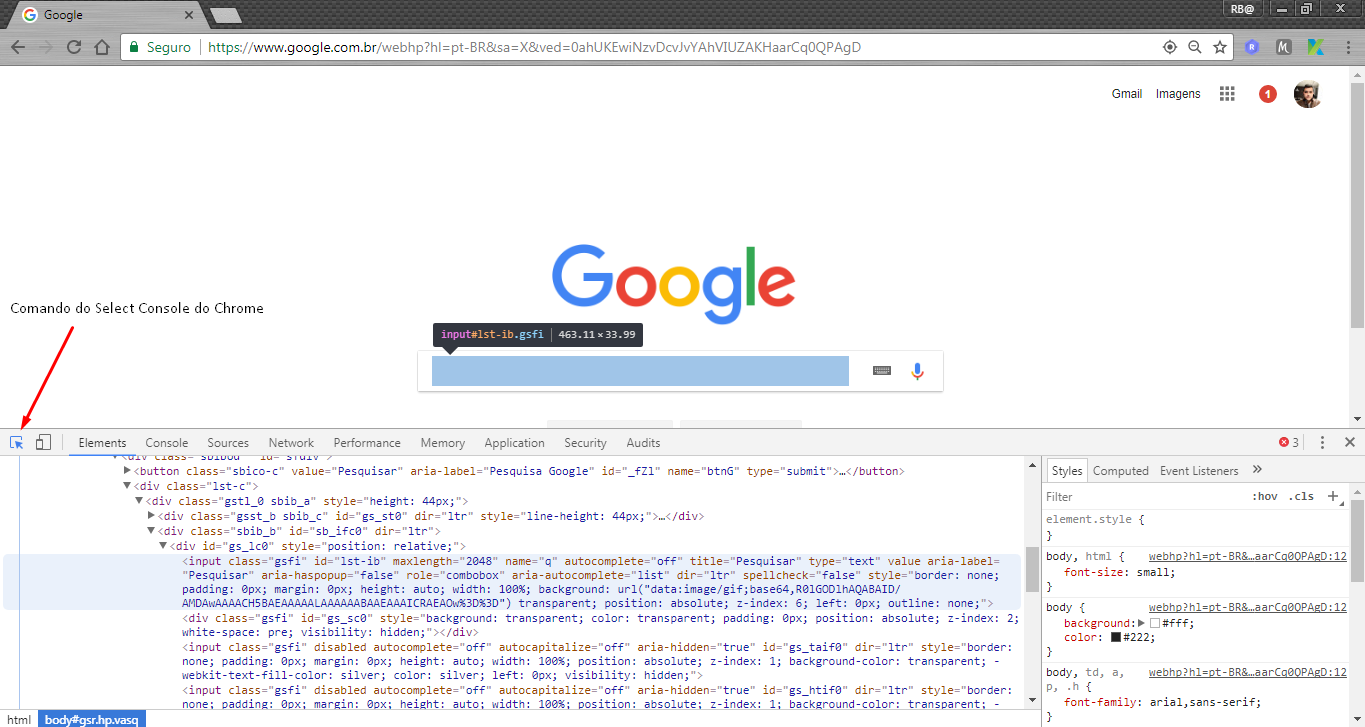Viewport: 1365px width, 727px height.
Task: Open the Network tab
Action: [x=291, y=443]
